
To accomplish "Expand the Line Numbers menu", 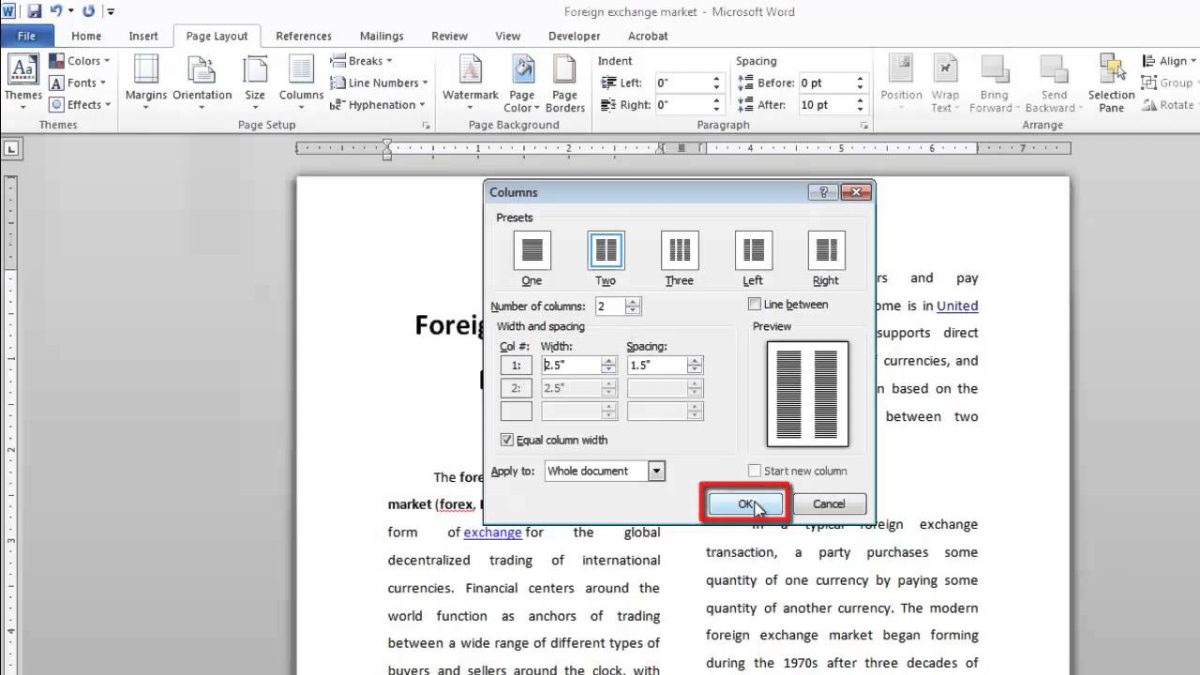I will tap(378, 82).
